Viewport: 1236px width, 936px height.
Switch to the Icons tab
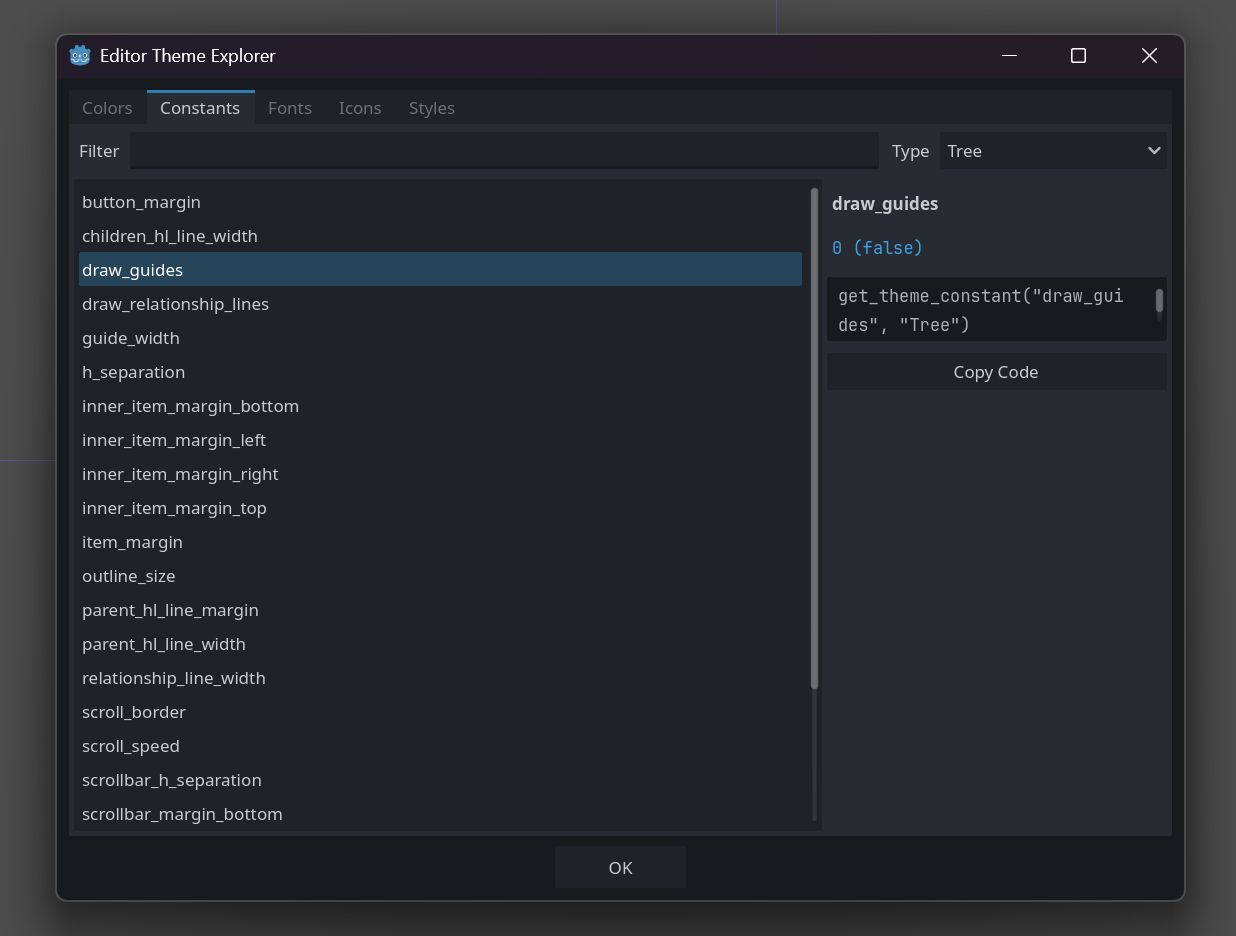360,108
